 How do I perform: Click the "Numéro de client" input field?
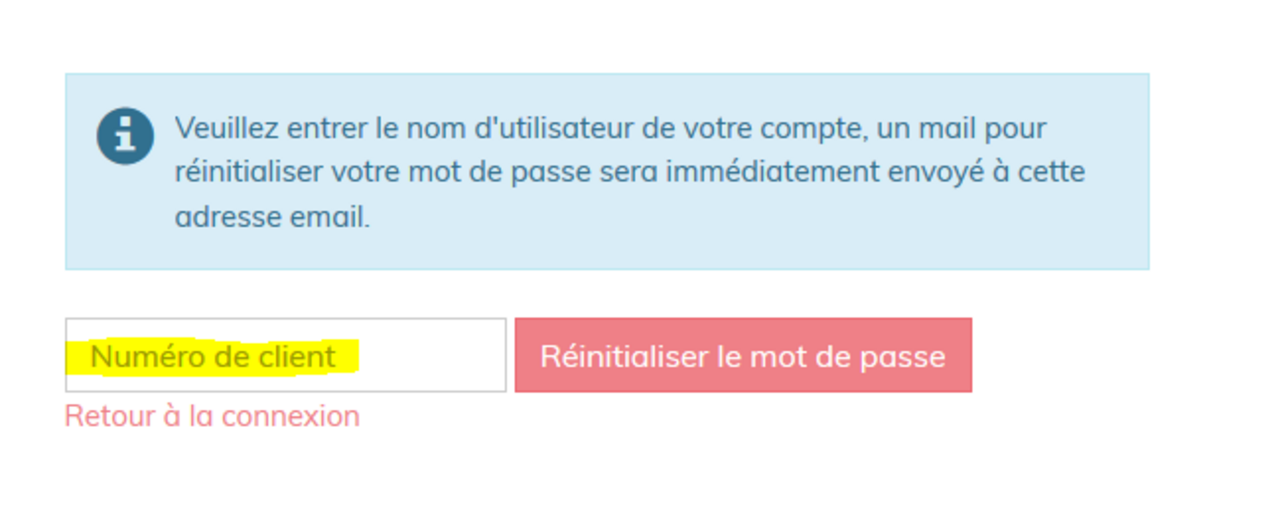coord(285,355)
